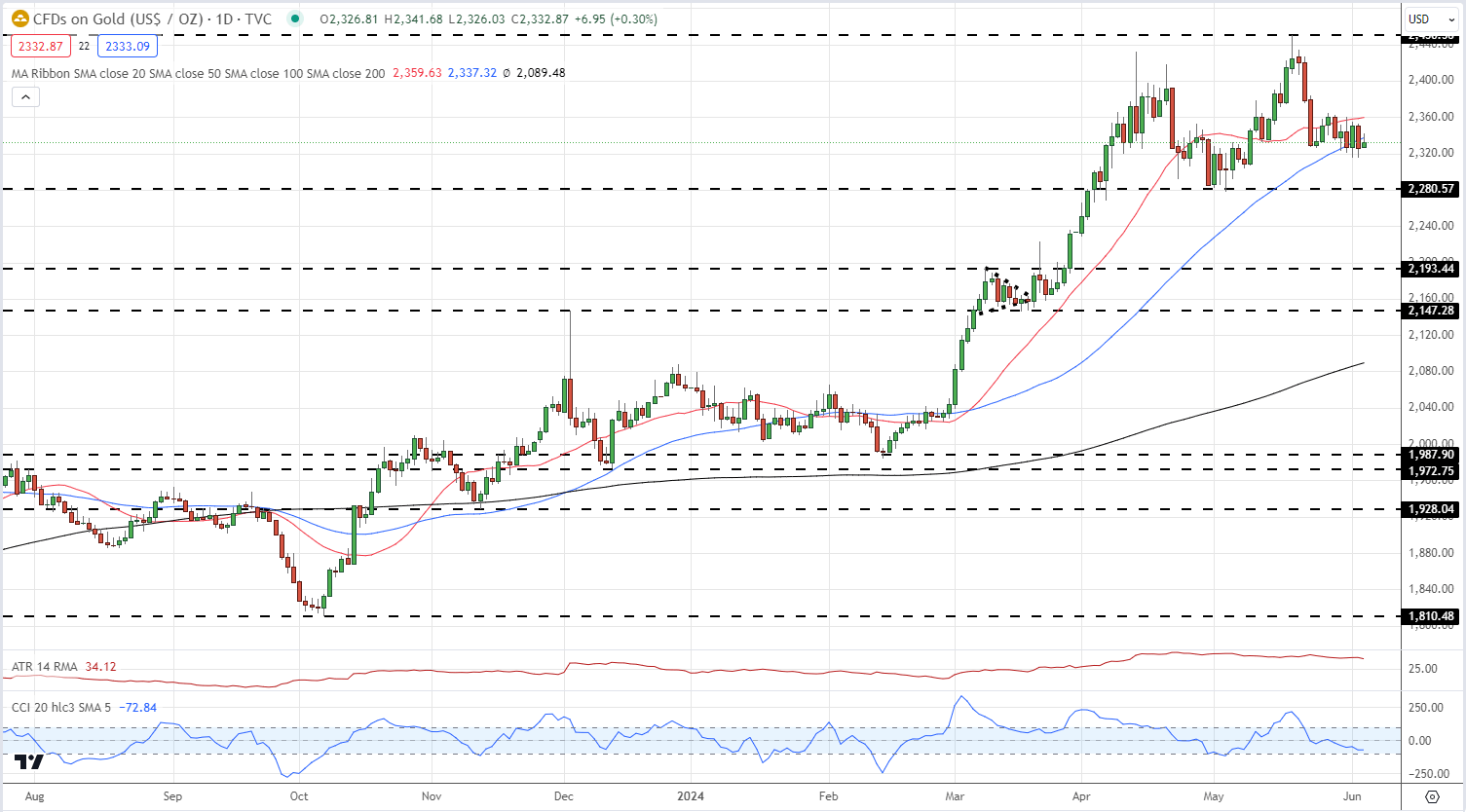The height and width of the screenshot is (812, 1466).
Task: Click the 1,880.00 price axis label
Action: coord(1431,553)
